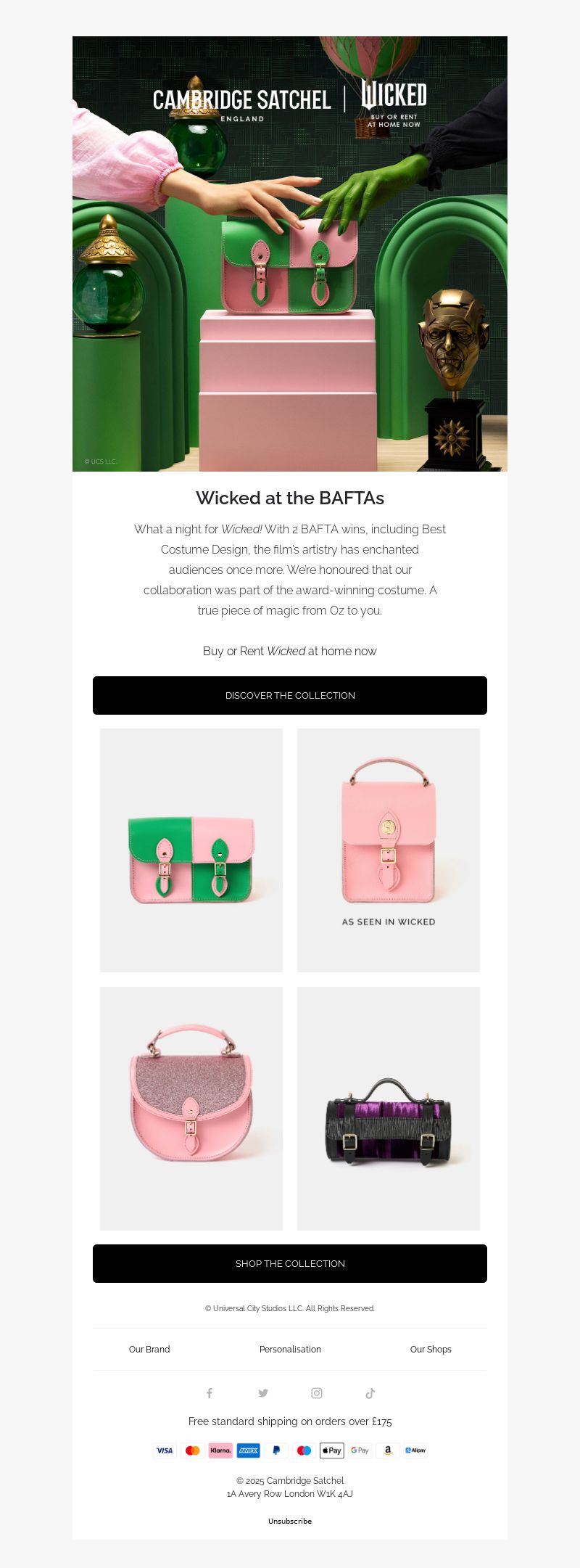Open the Facebook social icon
Image resolution: width=580 pixels, height=1568 pixels.
(x=210, y=1393)
